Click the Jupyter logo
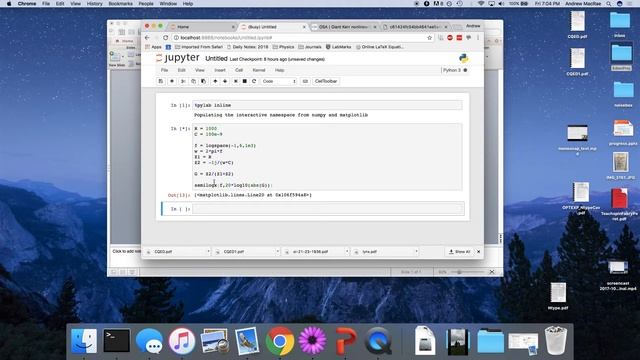This screenshot has height=360, width=640. pyautogui.click(x=178, y=58)
